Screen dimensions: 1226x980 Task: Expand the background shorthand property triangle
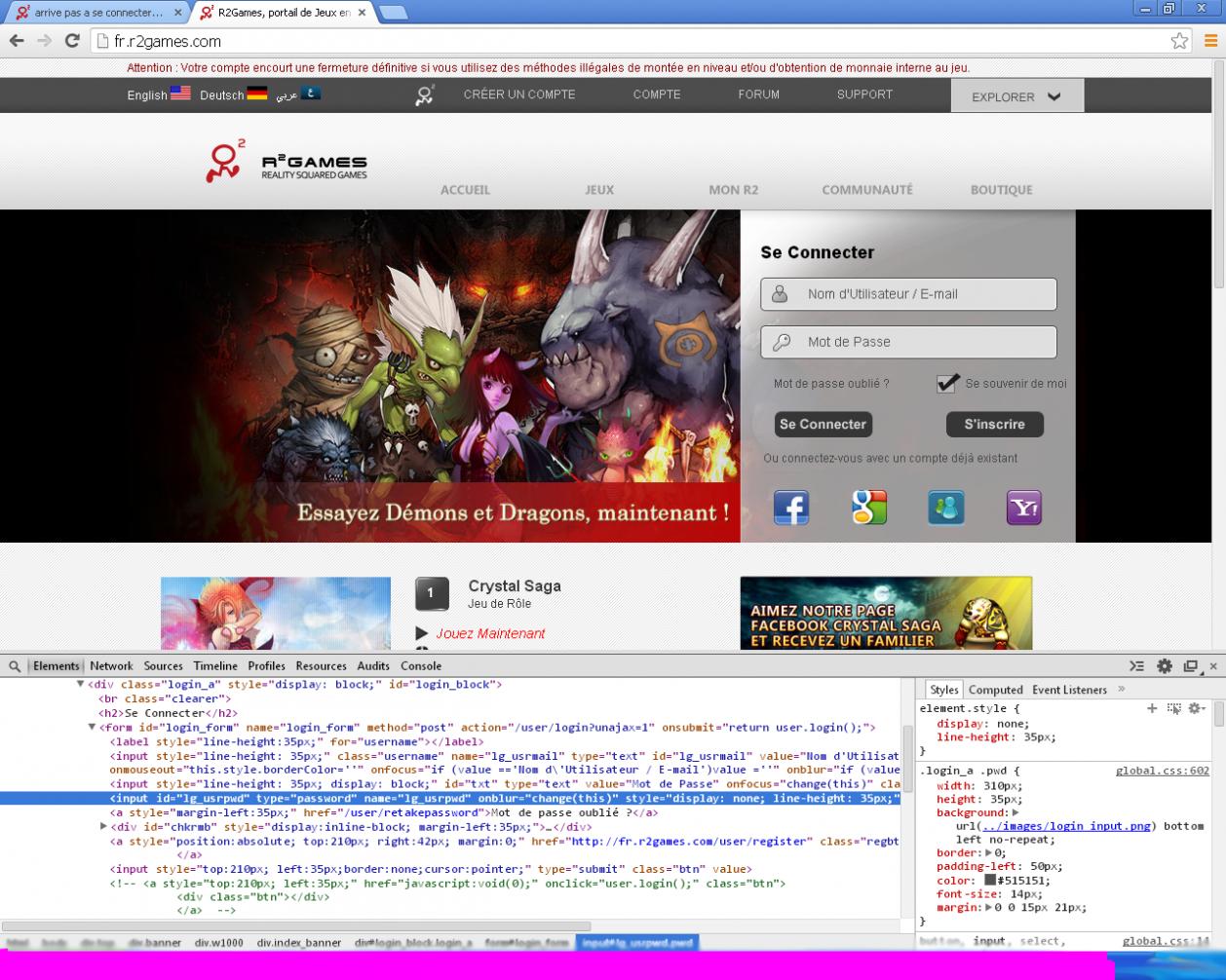[x=1015, y=812]
